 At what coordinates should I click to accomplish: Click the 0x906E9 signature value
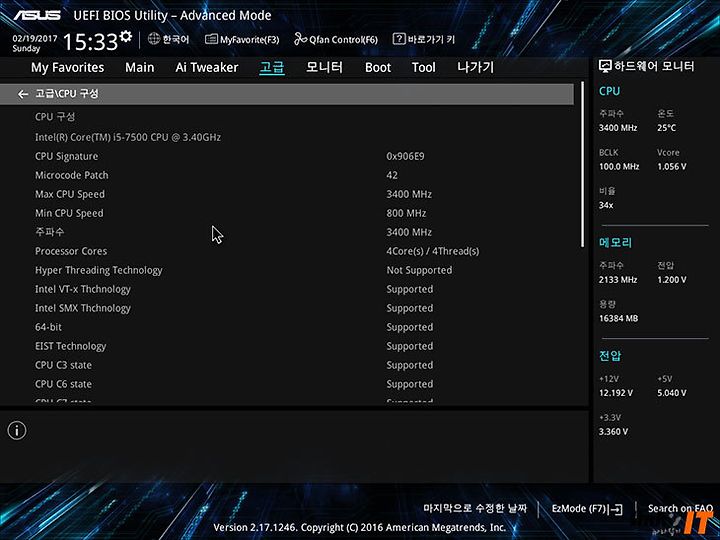point(405,156)
